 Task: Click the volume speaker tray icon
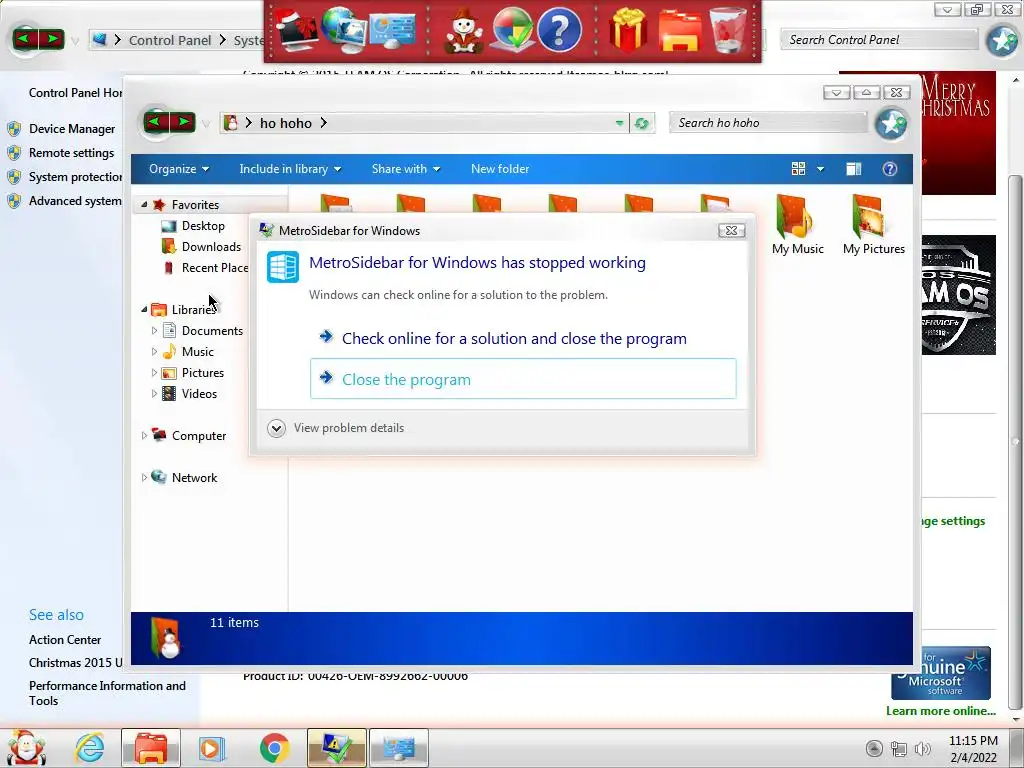click(923, 748)
